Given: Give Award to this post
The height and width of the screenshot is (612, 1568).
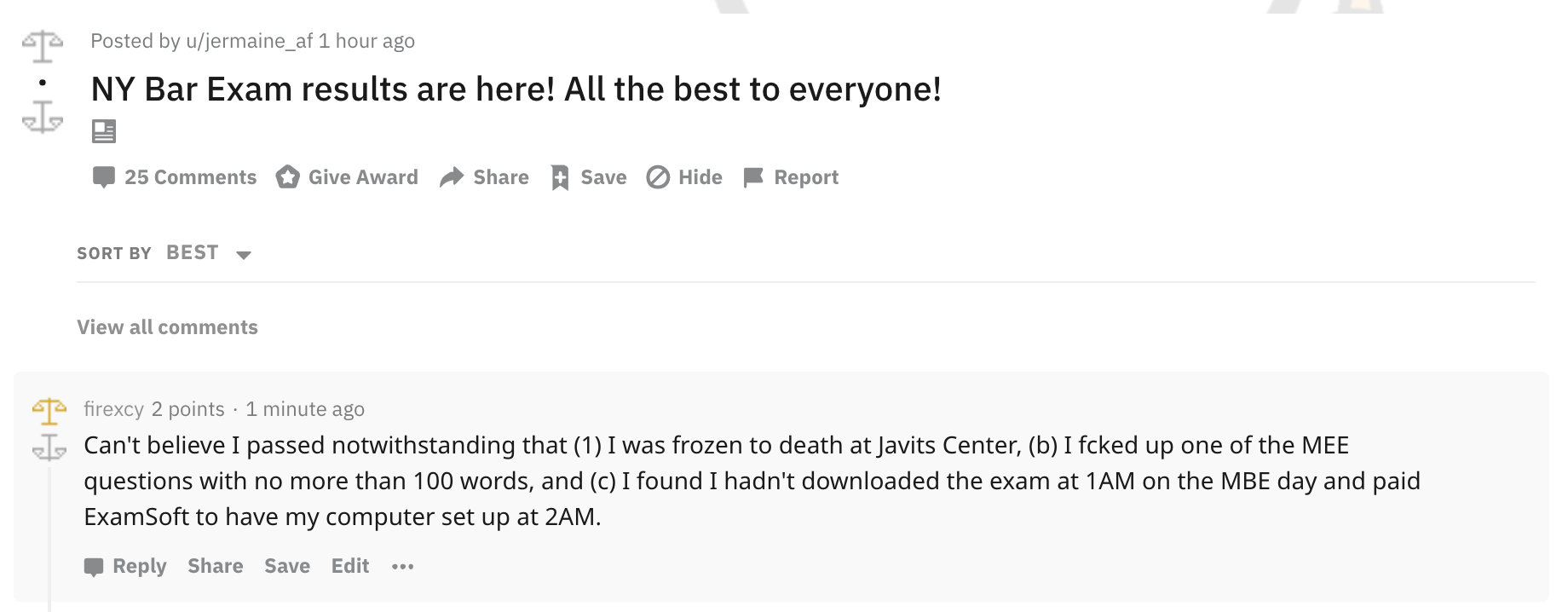Looking at the screenshot, I should 347,177.
